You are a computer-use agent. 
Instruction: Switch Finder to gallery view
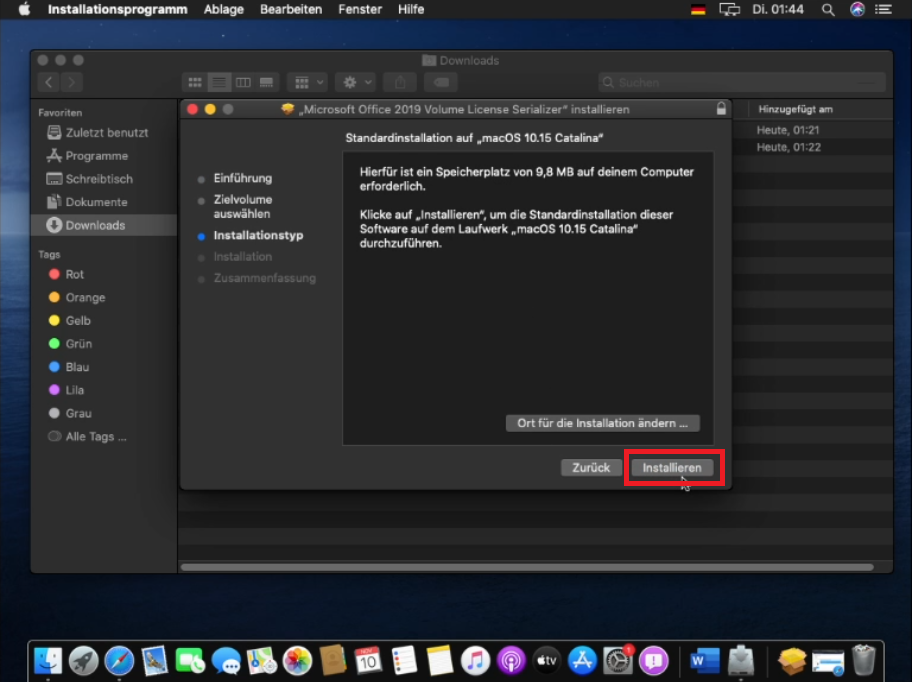coord(267,82)
